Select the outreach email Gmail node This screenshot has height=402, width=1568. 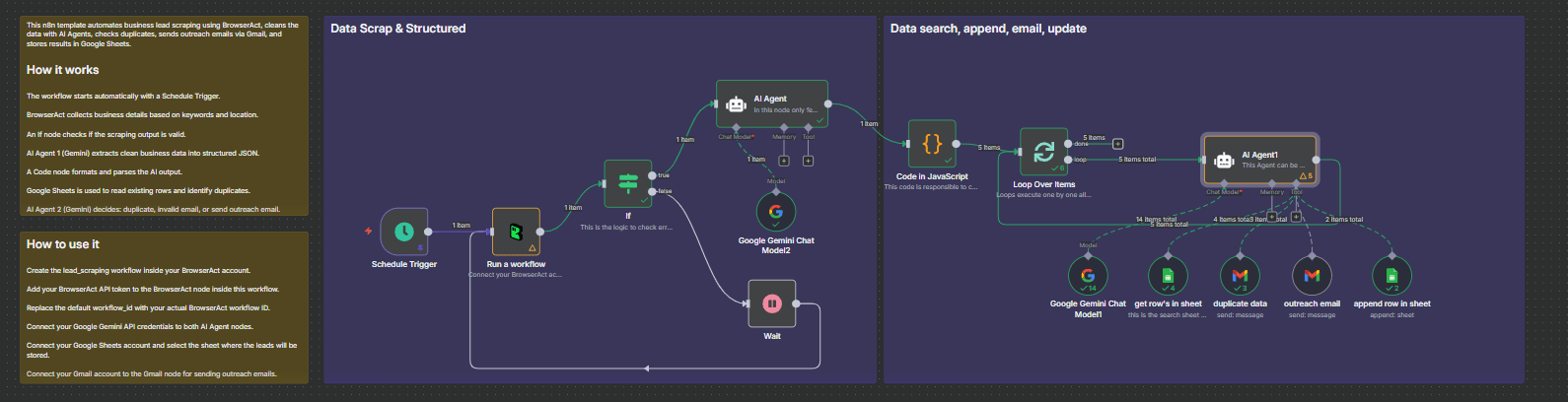(x=1312, y=276)
